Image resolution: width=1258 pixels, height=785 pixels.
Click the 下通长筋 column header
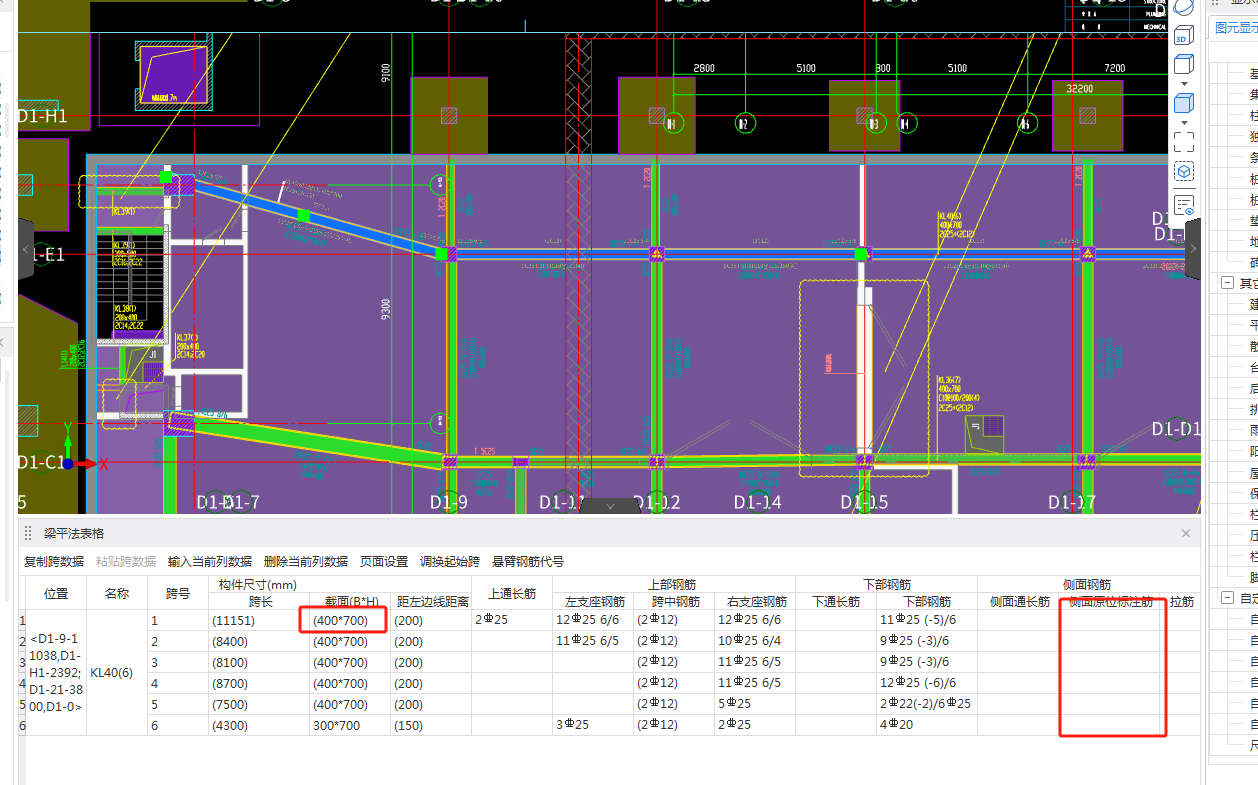click(836, 602)
